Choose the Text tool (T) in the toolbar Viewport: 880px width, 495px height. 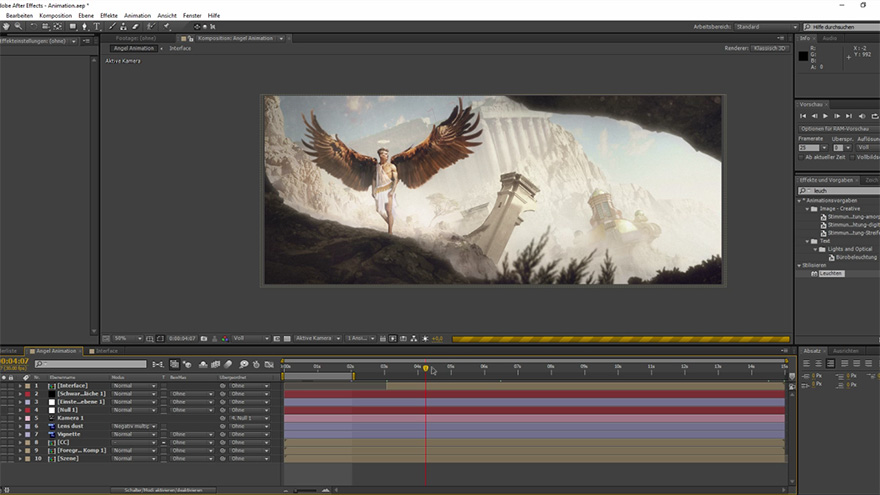(x=97, y=27)
